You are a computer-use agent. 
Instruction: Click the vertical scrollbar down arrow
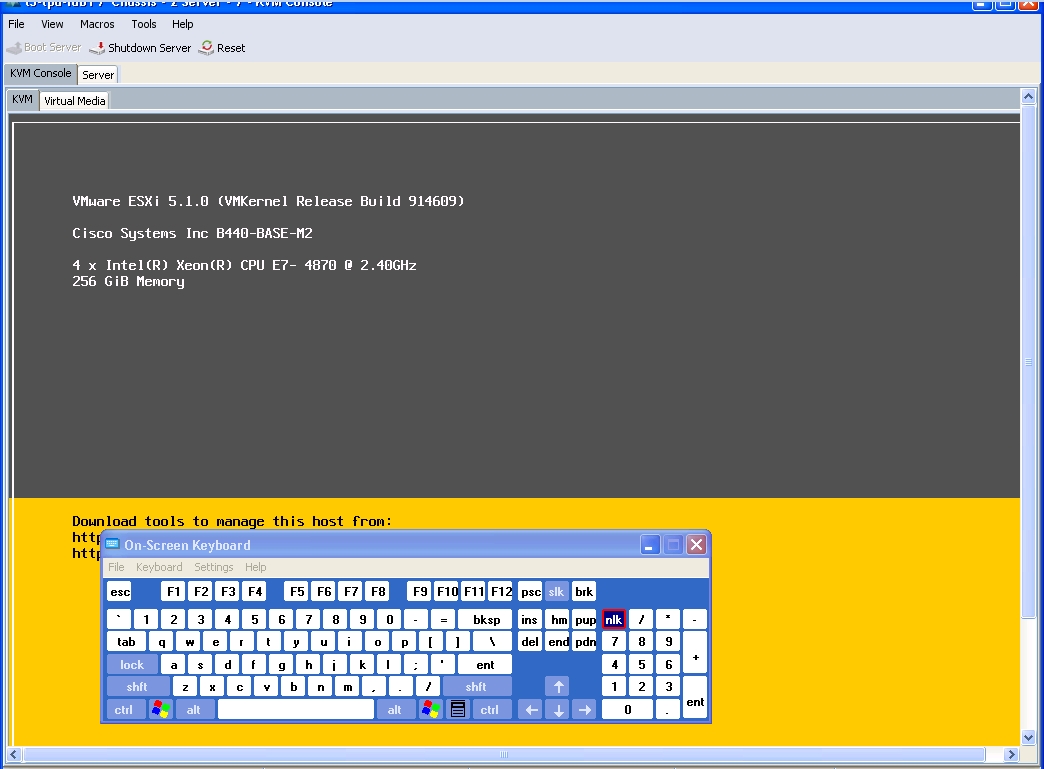coord(1028,737)
